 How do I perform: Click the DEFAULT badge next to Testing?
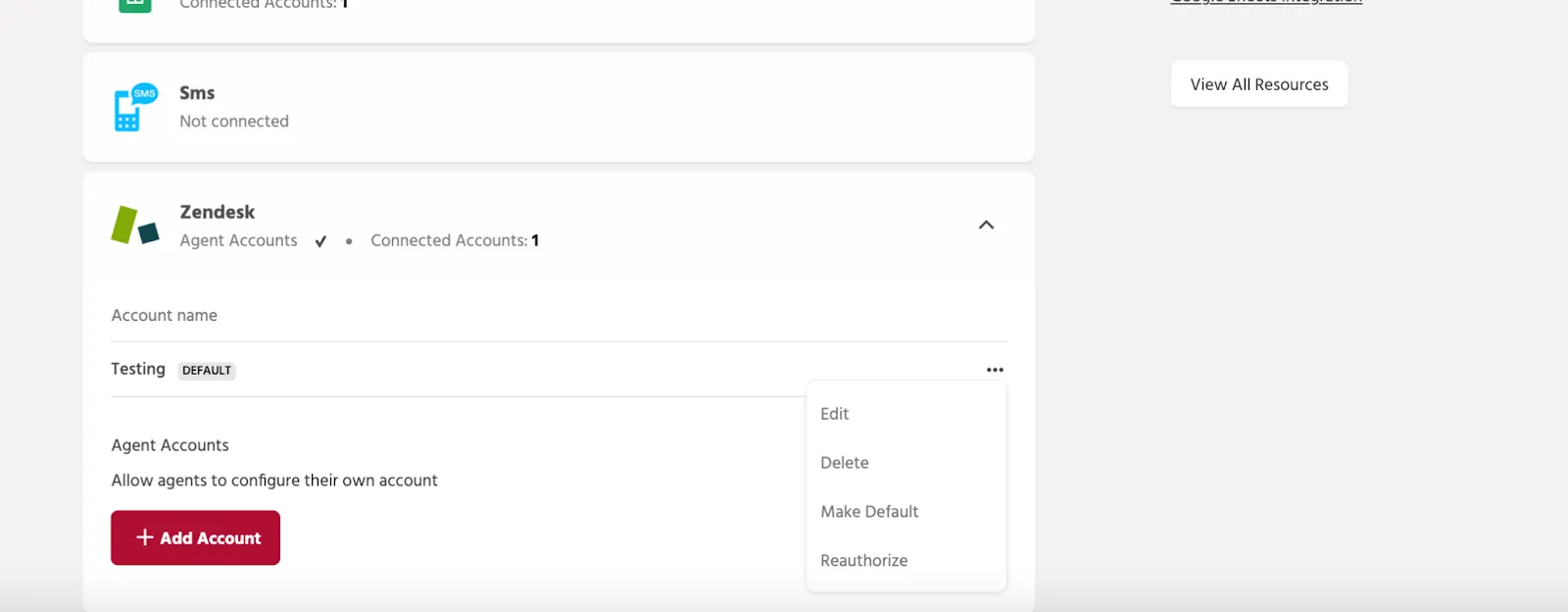tap(207, 371)
